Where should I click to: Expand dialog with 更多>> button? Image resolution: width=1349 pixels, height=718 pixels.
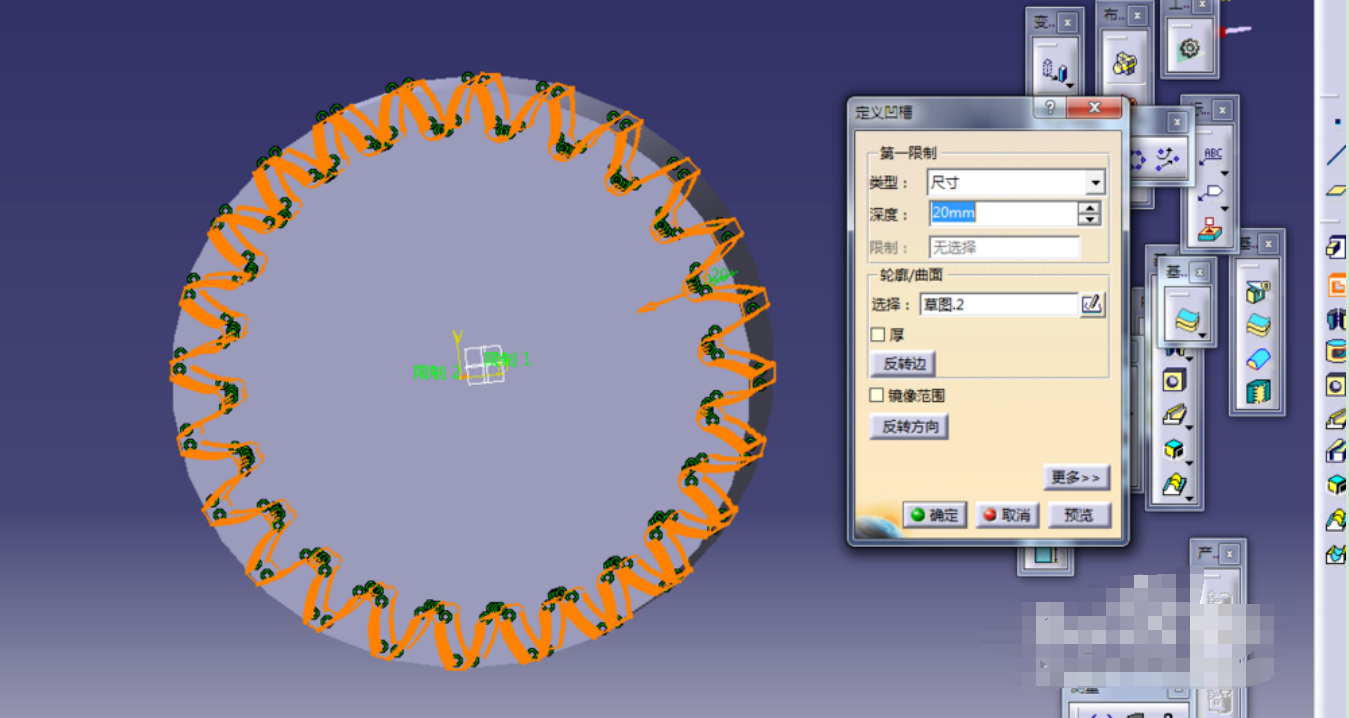click(1076, 478)
